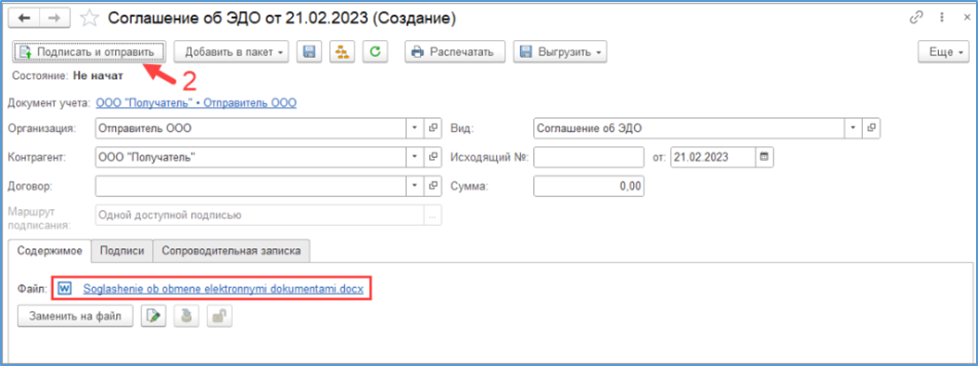Click Распечатать button
The height and width of the screenshot is (366, 978).
click(x=455, y=52)
